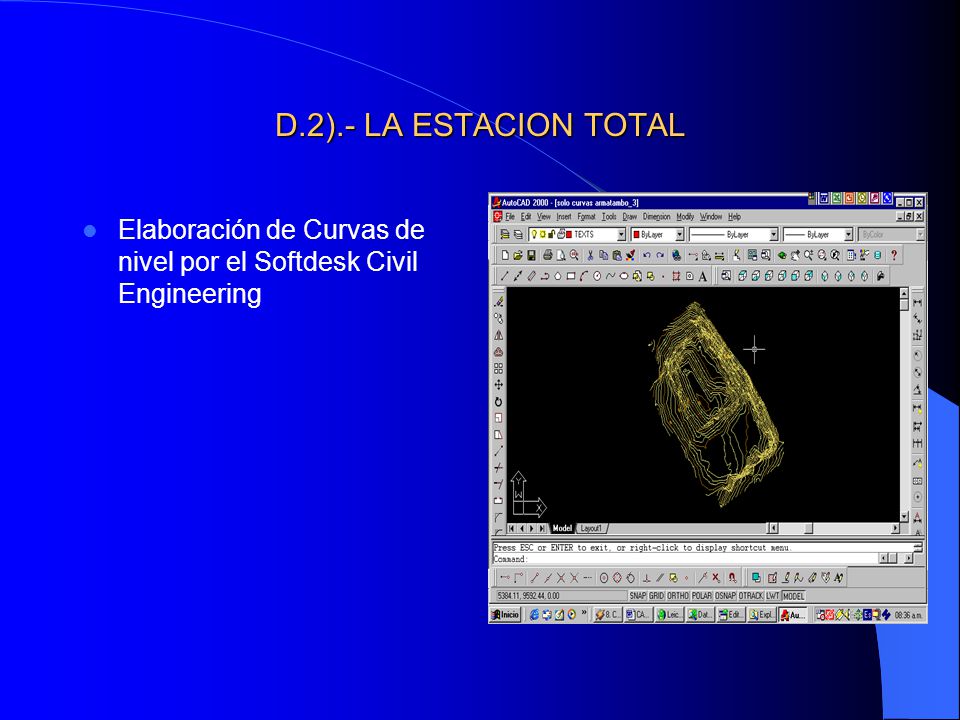Image resolution: width=960 pixels, height=720 pixels.
Task: Open the Draw menu
Action: point(629,217)
